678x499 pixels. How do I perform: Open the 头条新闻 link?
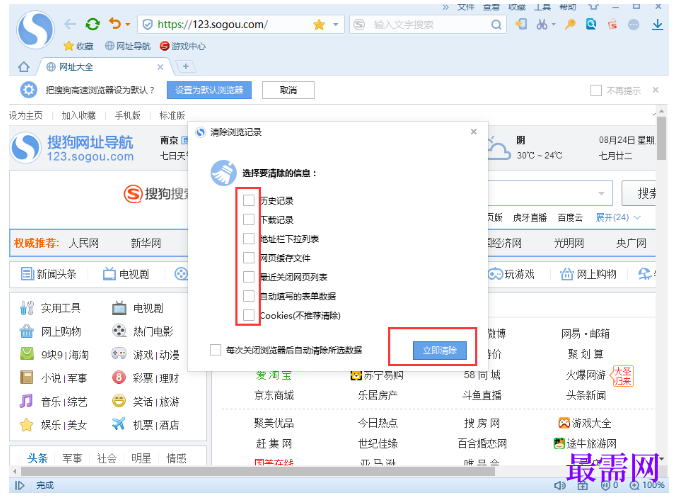coord(586,395)
